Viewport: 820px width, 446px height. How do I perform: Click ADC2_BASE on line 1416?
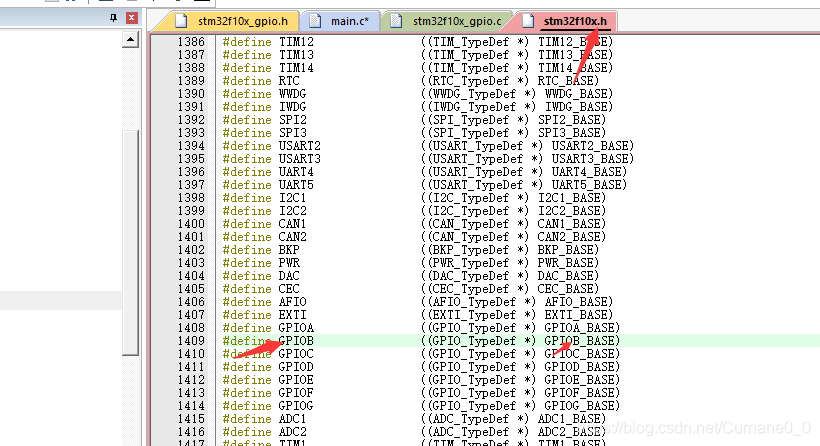(568, 432)
